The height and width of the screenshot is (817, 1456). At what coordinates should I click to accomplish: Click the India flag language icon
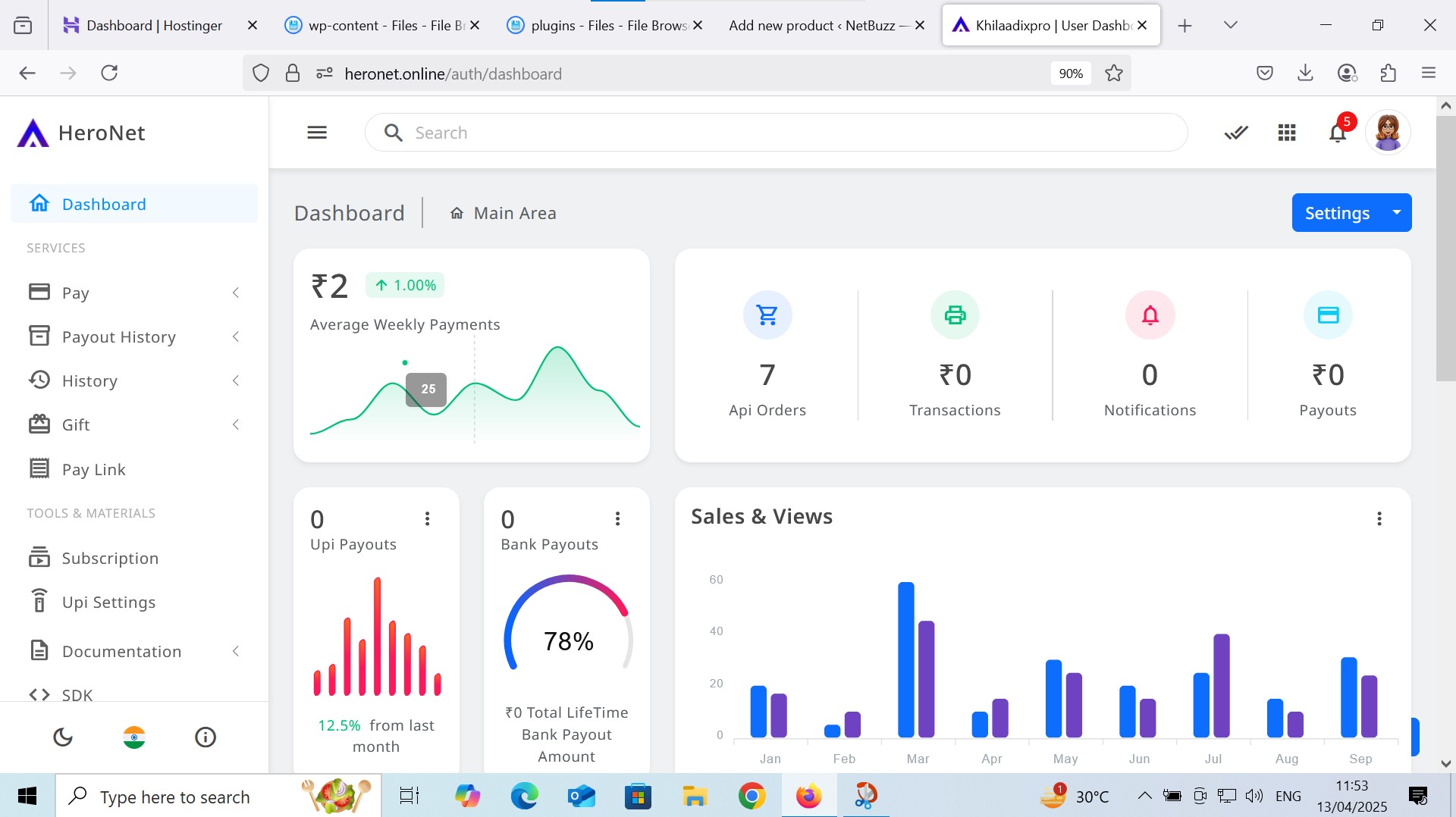[134, 737]
